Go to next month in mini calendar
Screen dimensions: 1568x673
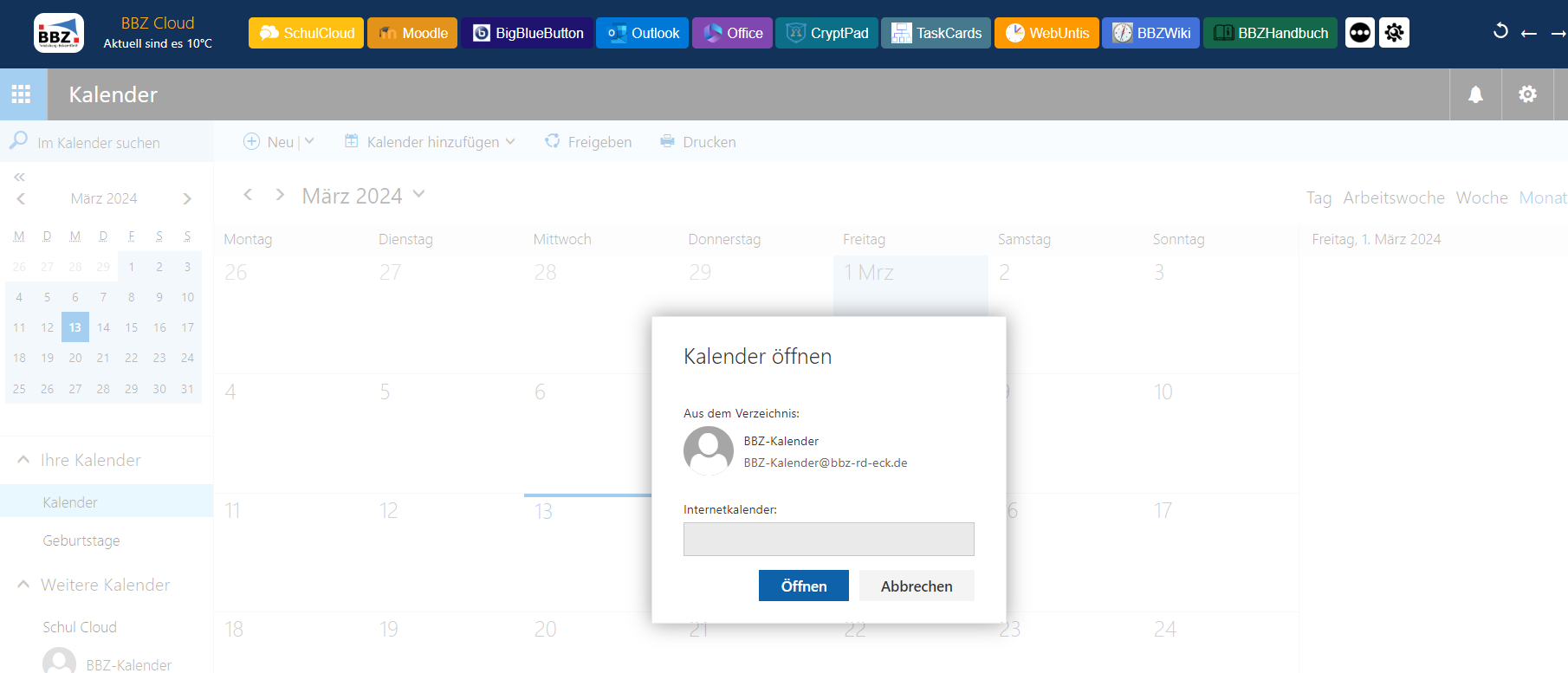[187, 198]
